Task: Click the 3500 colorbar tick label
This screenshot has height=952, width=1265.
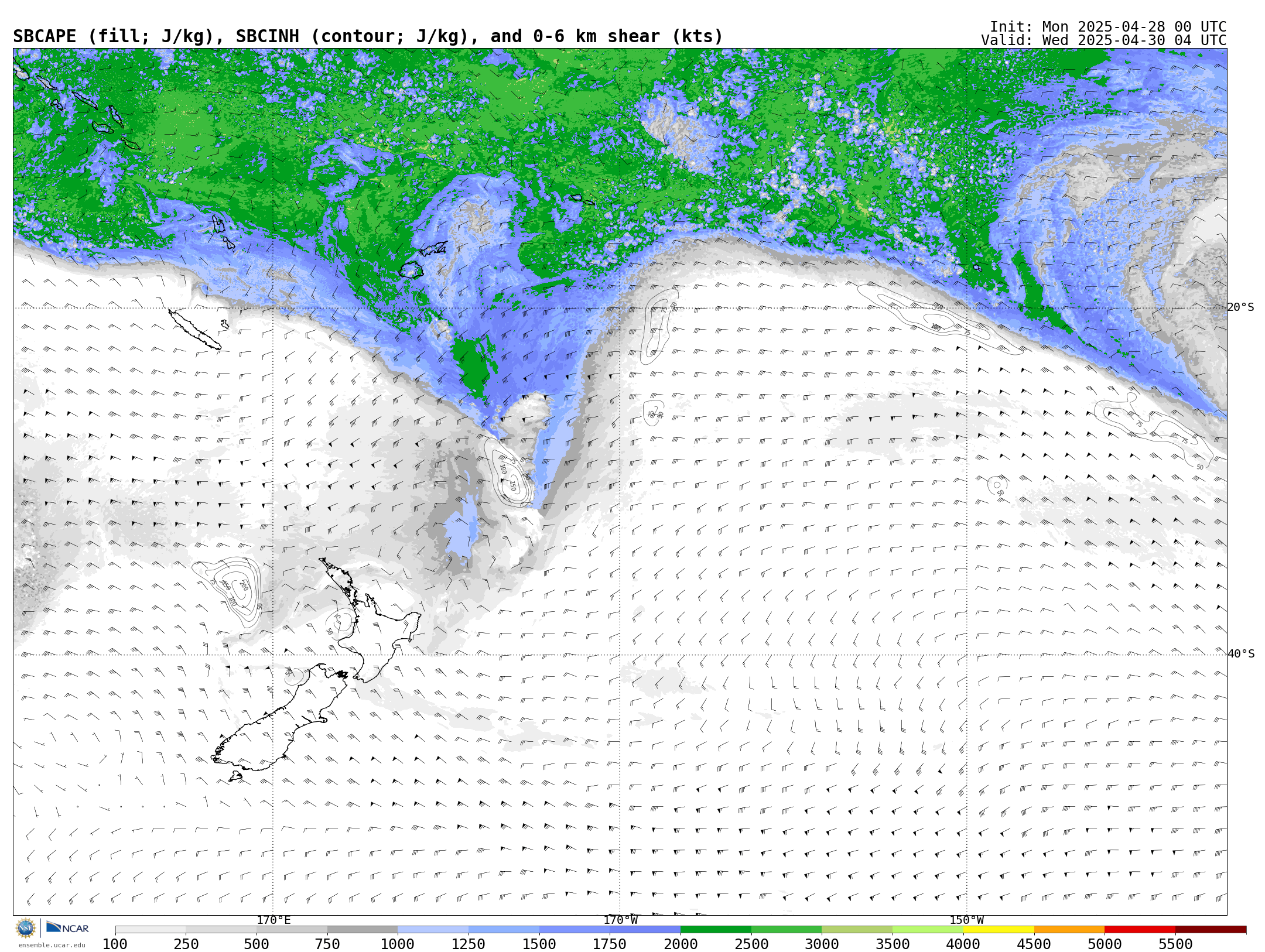Action: point(893,944)
